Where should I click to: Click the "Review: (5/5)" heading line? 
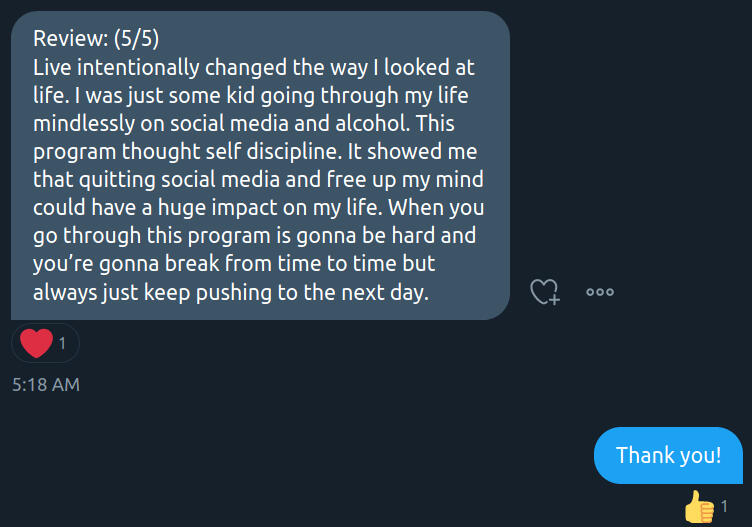pos(96,39)
